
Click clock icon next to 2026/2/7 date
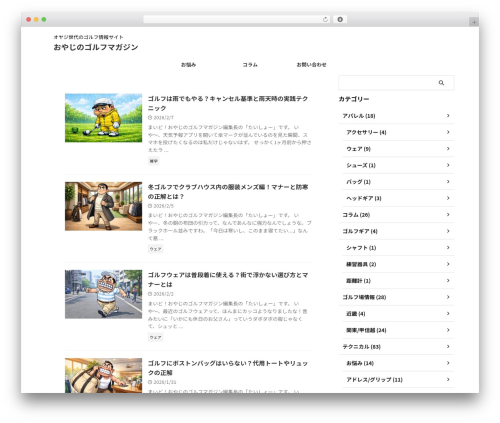150,118
